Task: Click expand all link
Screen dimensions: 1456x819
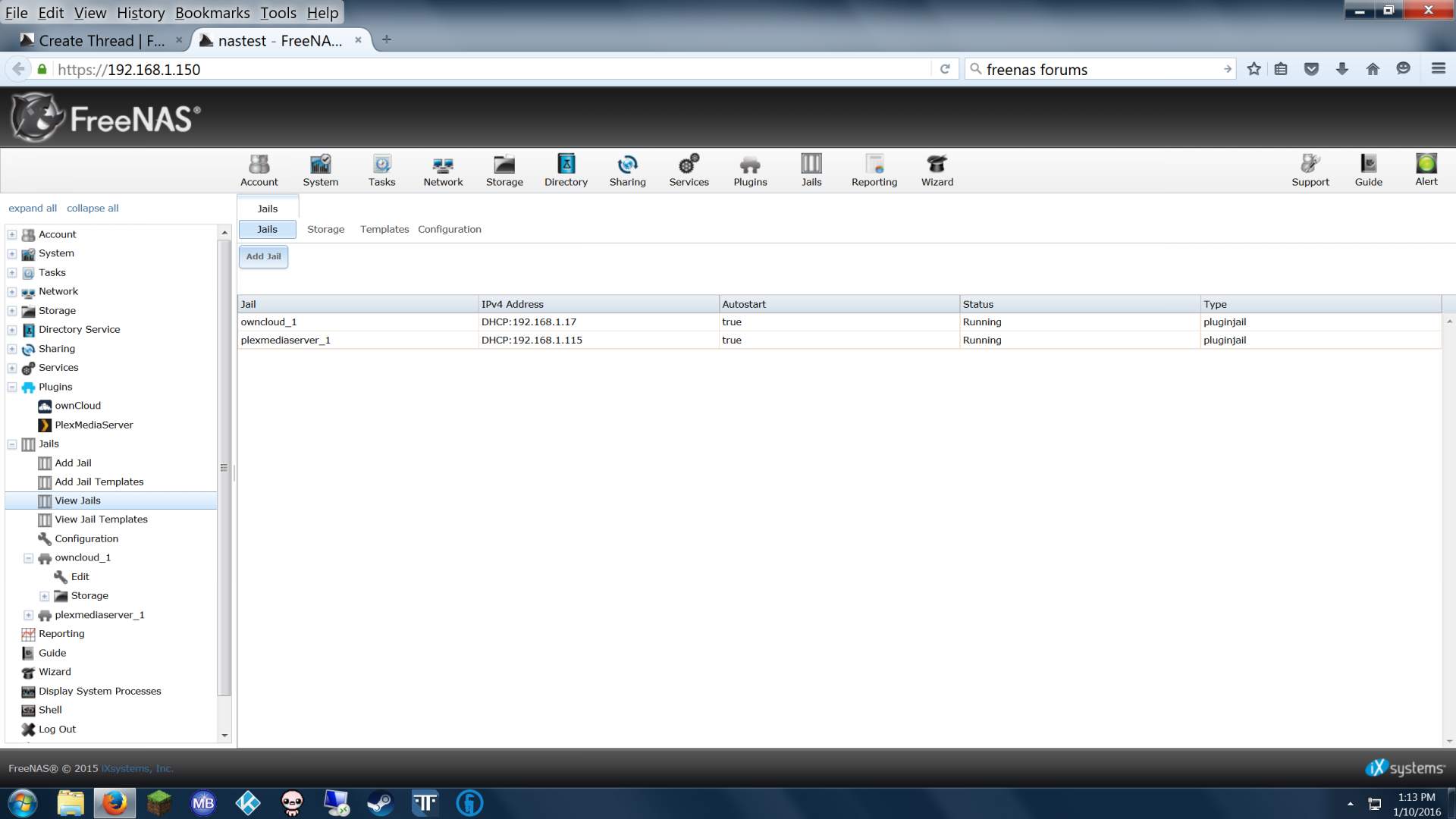Action: tap(33, 208)
